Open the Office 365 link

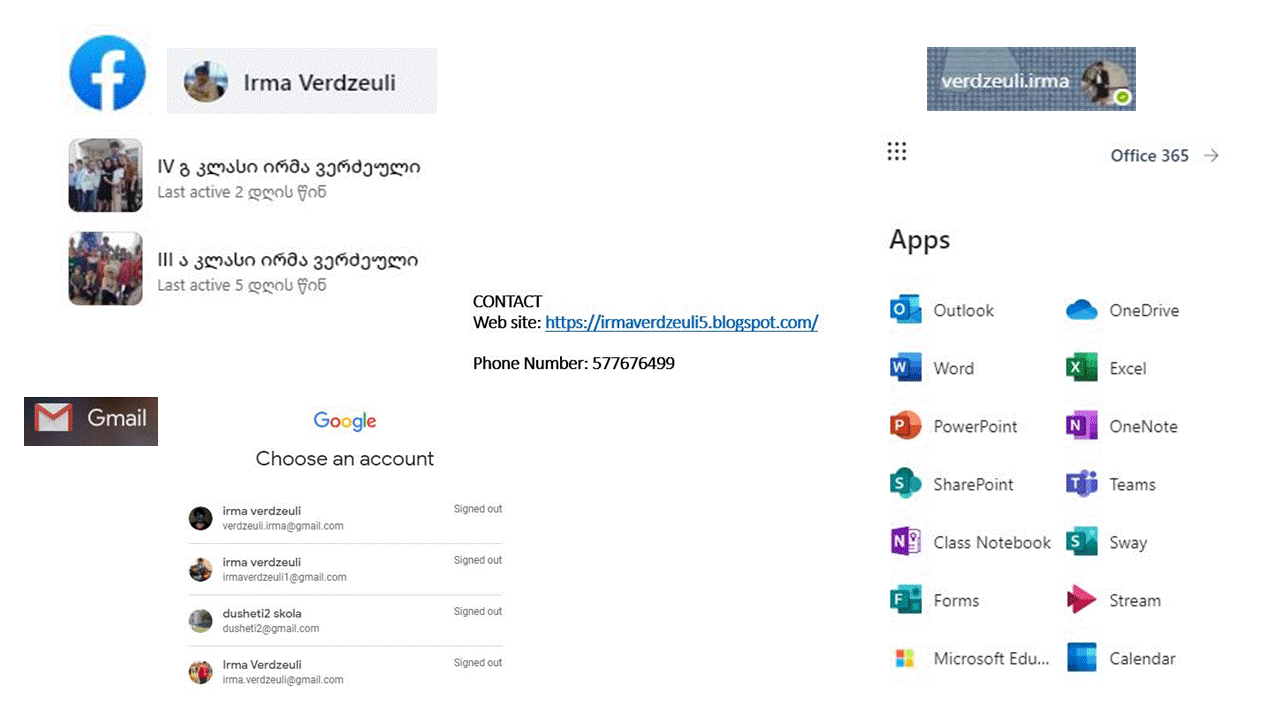tap(1150, 155)
